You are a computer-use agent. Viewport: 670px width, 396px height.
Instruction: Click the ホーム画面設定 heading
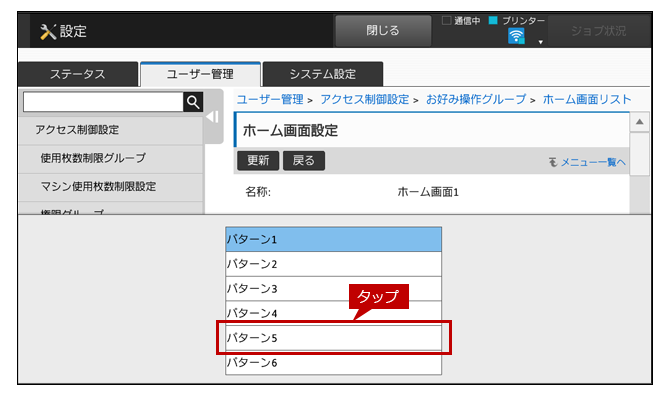pos(291,131)
